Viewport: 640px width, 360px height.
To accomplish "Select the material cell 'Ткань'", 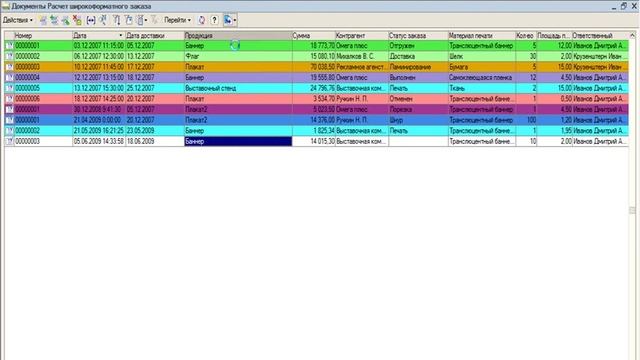I will (482, 88).
